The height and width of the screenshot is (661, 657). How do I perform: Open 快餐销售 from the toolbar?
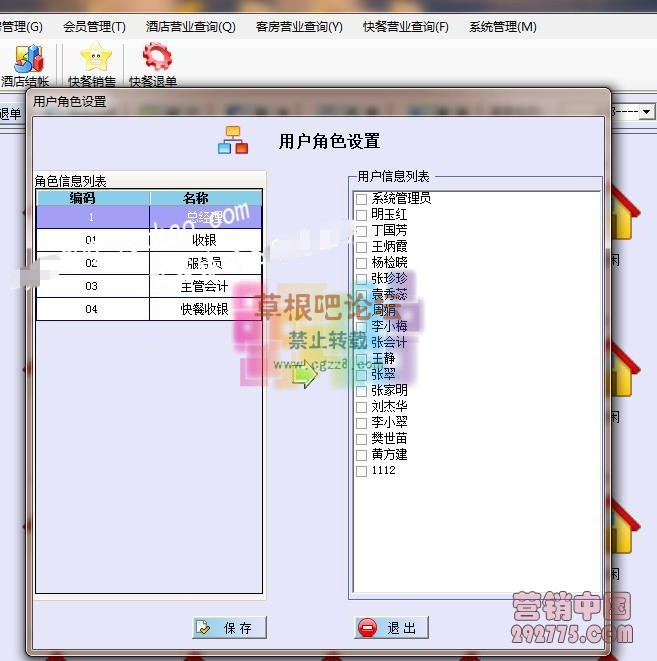click(92, 60)
